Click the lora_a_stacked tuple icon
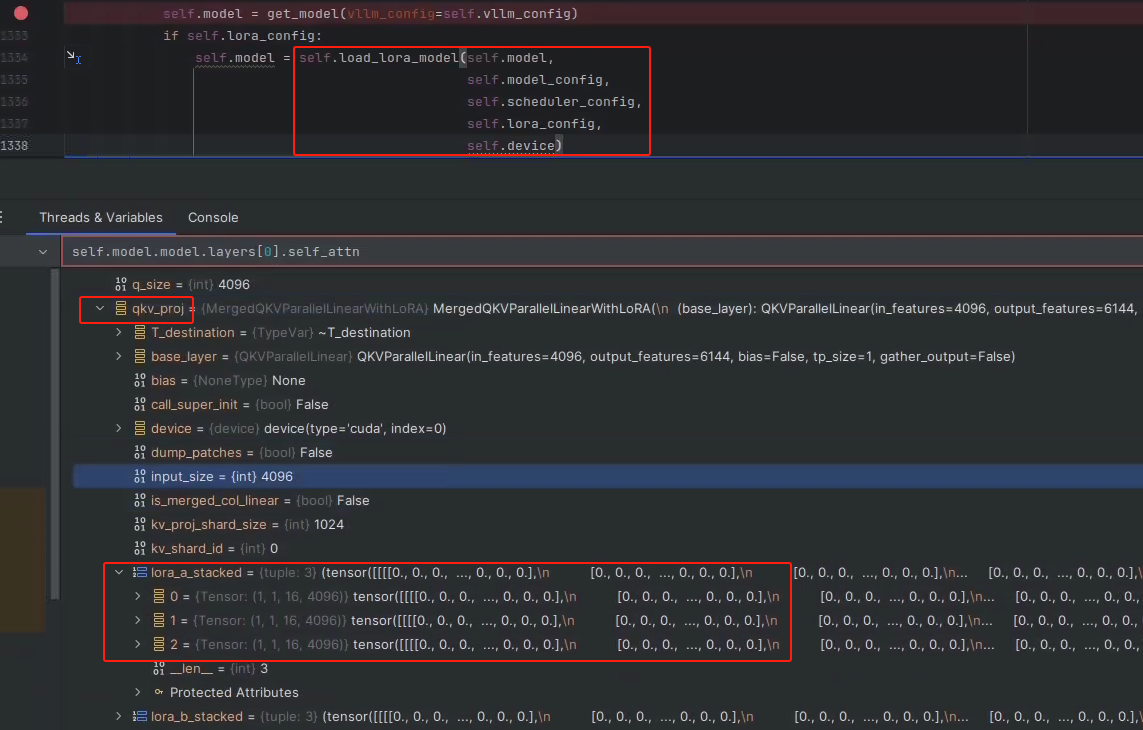 click(140, 572)
